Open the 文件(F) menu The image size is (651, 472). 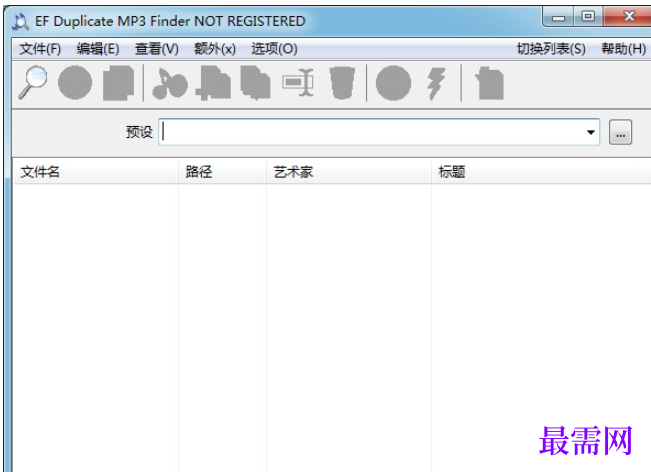coord(40,49)
